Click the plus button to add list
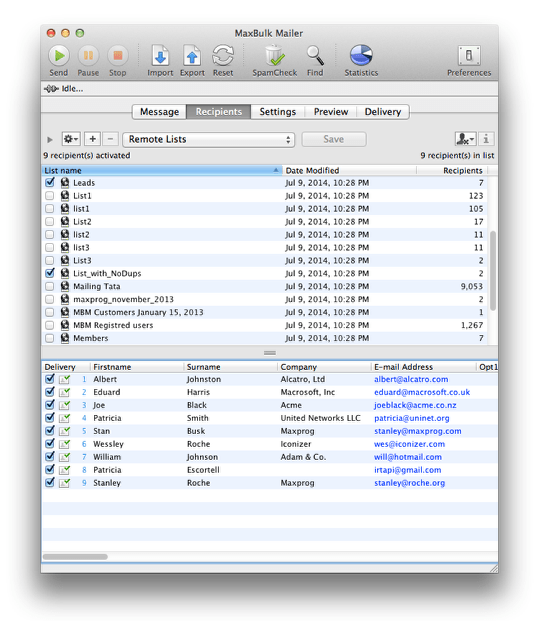Image resolution: width=540 pixels, height=621 pixels. (x=92, y=139)
